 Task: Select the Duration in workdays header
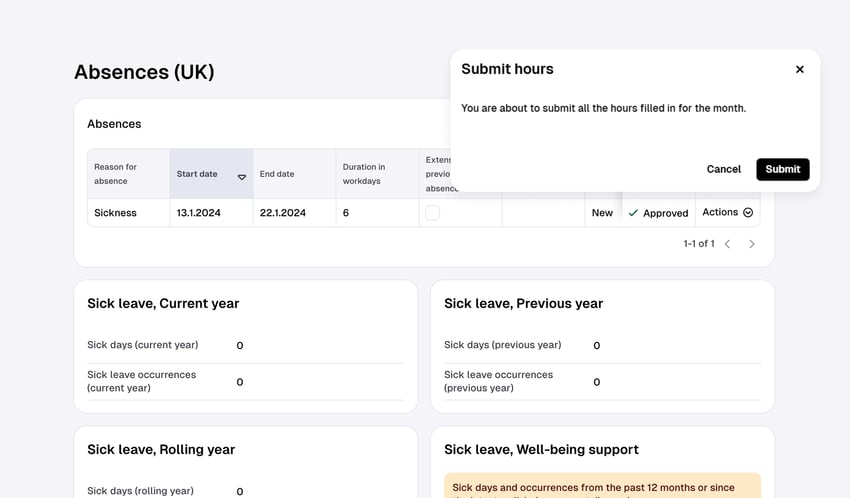click(364, 174)
